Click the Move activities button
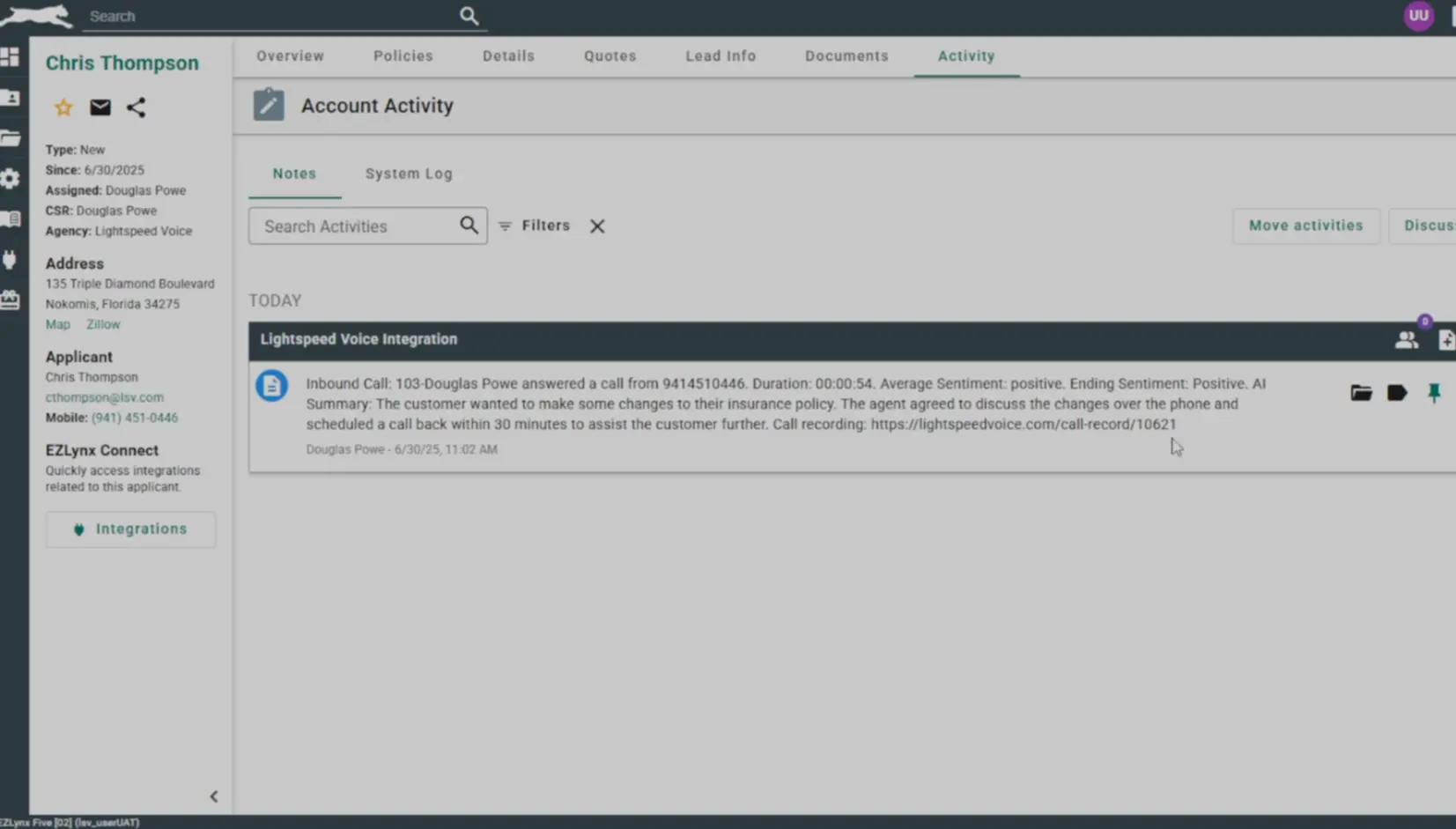Viewport: 1456px width, 829px height. (x=1305, y=226)
